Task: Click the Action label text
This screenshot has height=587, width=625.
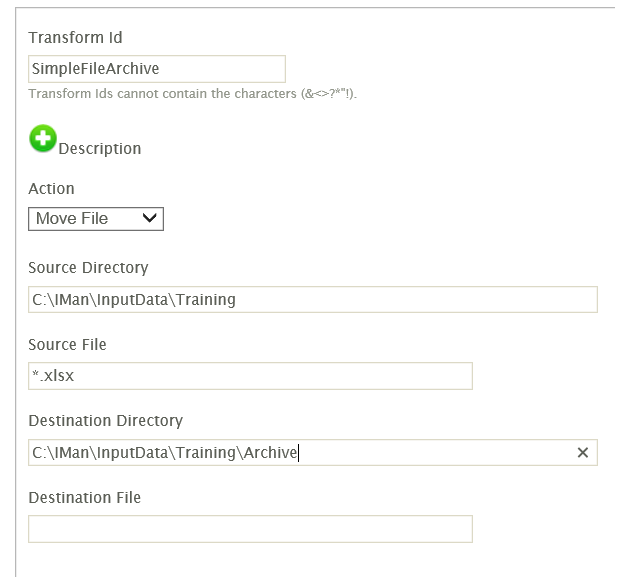Action: 51,188
